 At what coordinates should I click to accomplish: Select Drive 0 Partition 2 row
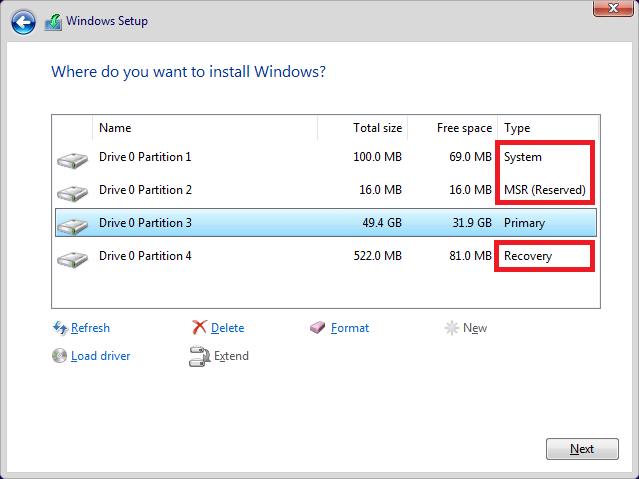(x=326, y=190)
